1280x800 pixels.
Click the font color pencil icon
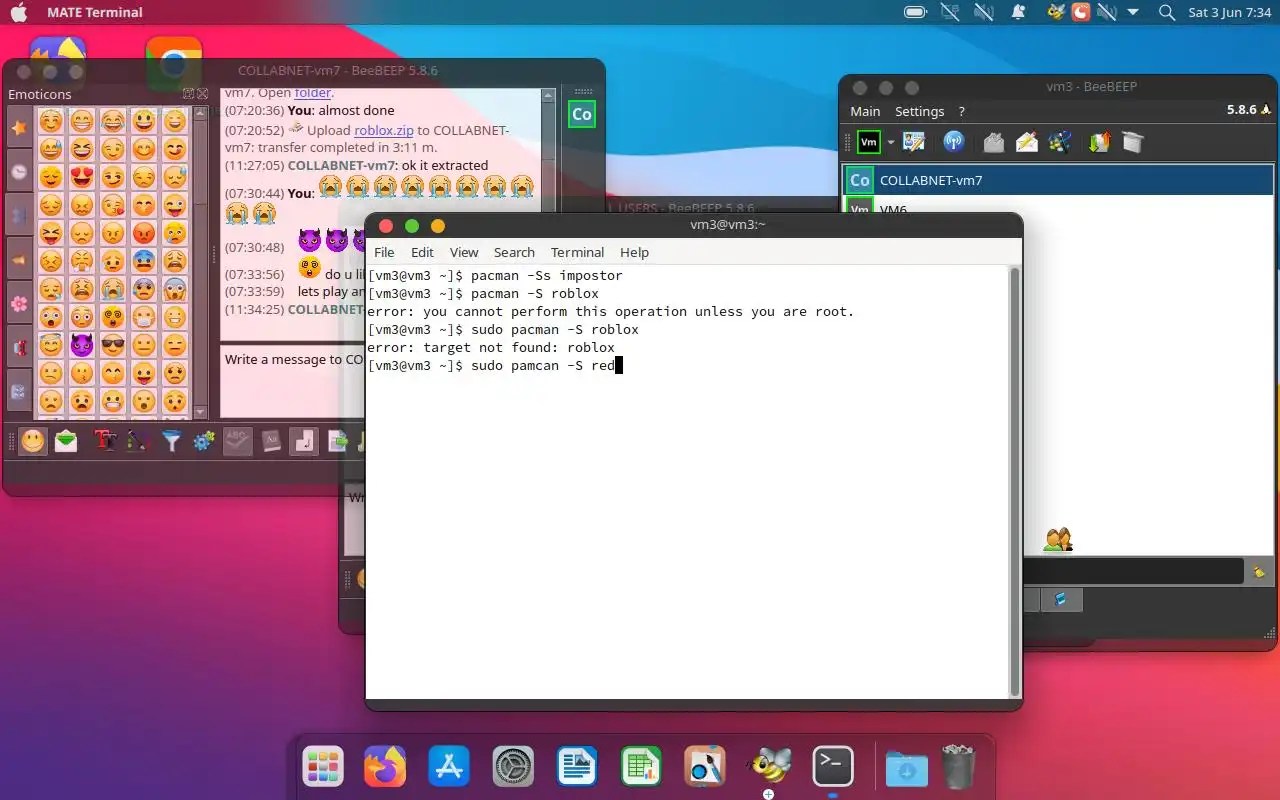click(x=138, y=441)
